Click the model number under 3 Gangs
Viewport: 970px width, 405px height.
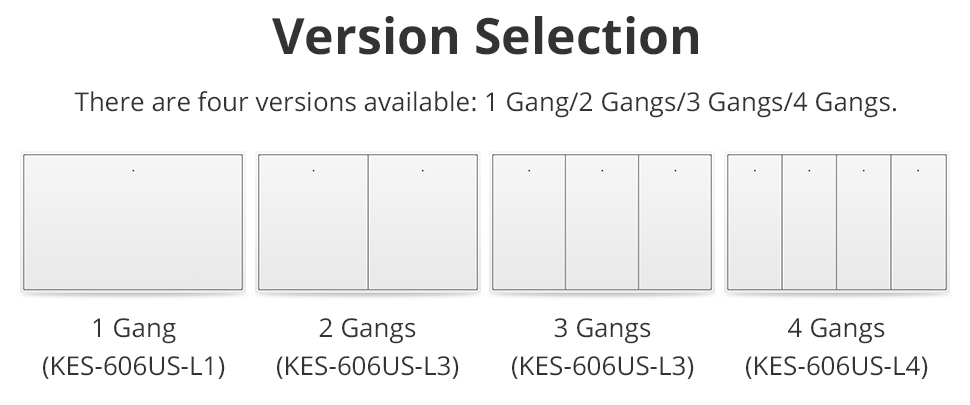pos(602,367)
